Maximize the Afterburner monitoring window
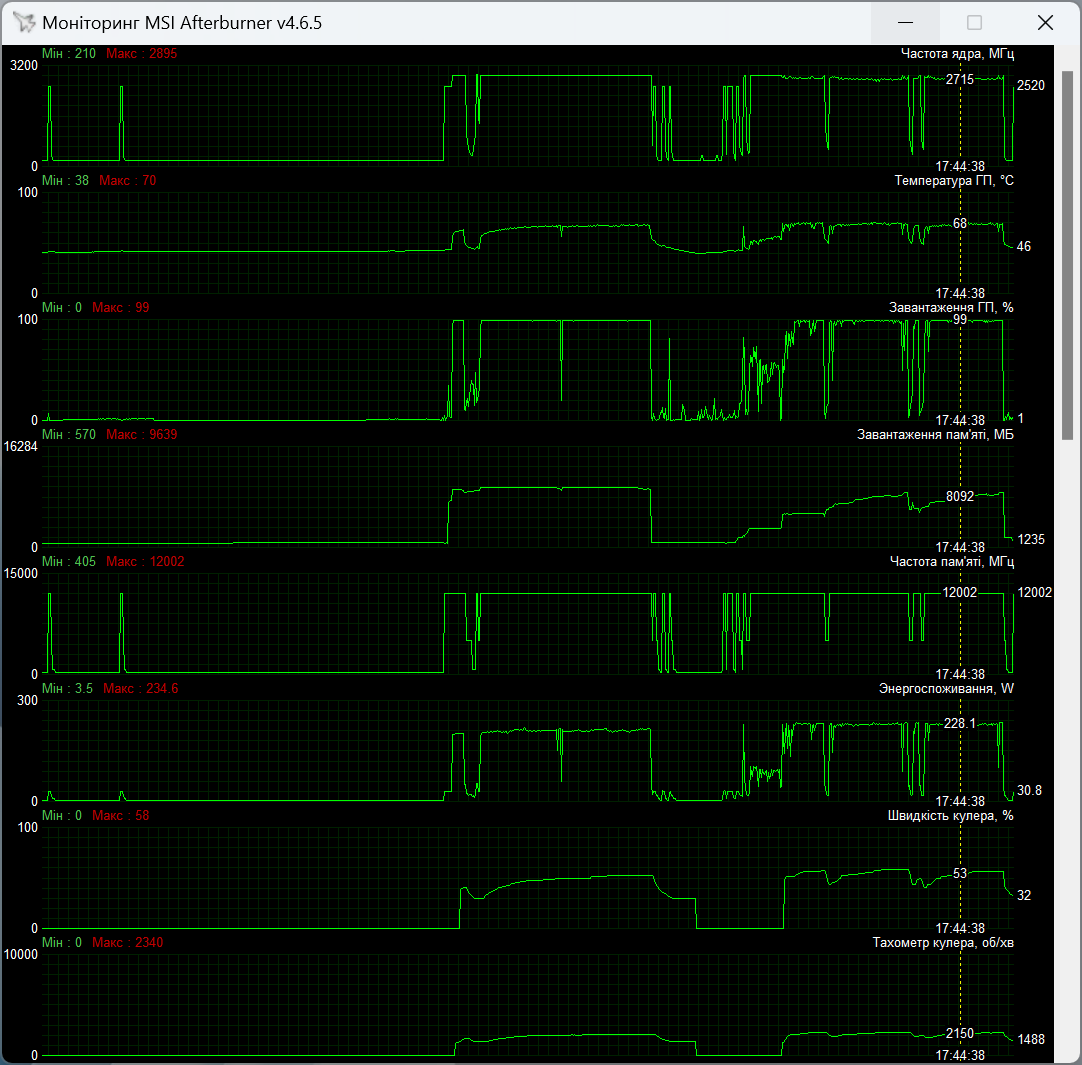 (x=974, y=23)
